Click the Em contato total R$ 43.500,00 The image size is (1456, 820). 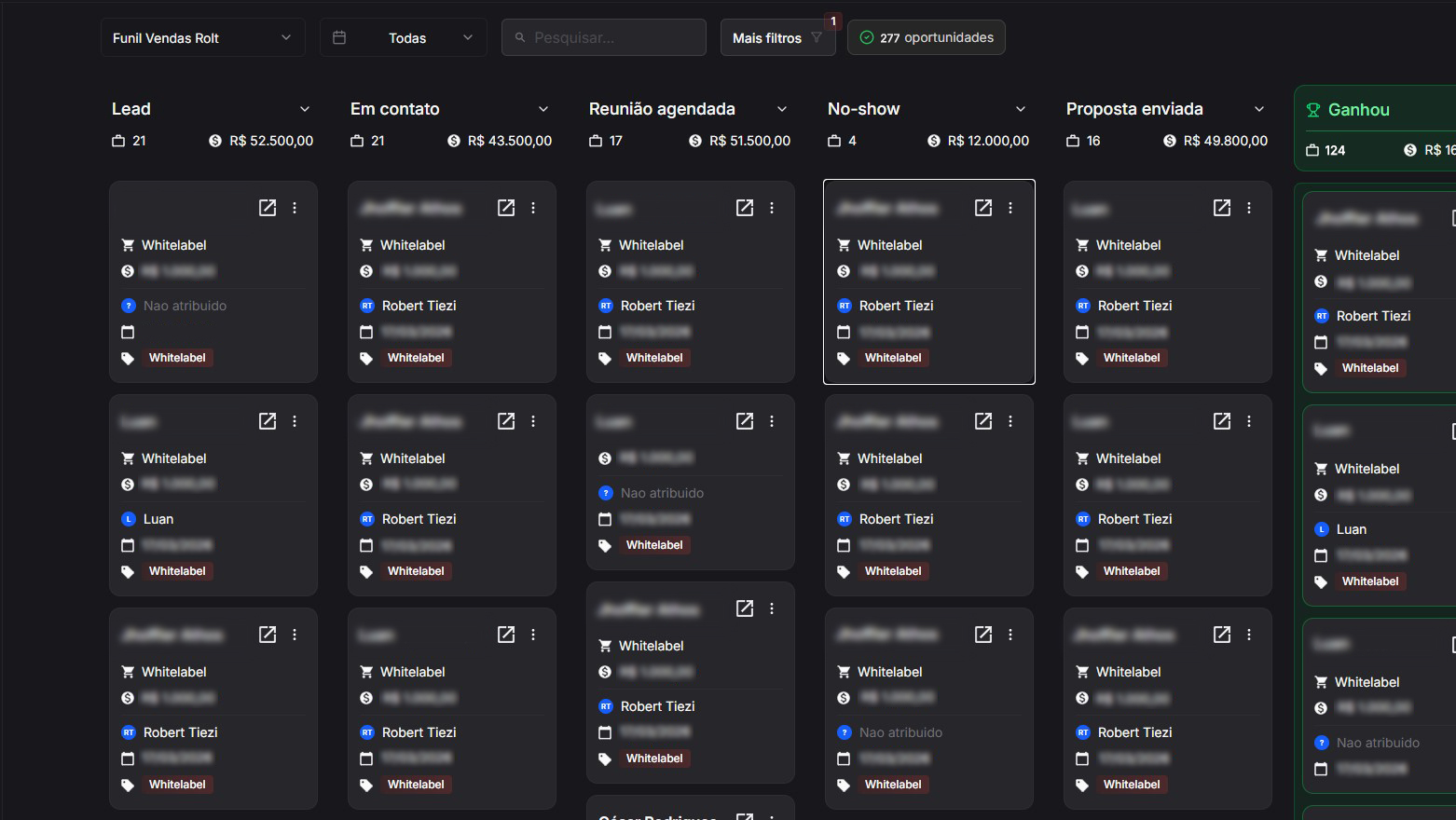(510, 141)
